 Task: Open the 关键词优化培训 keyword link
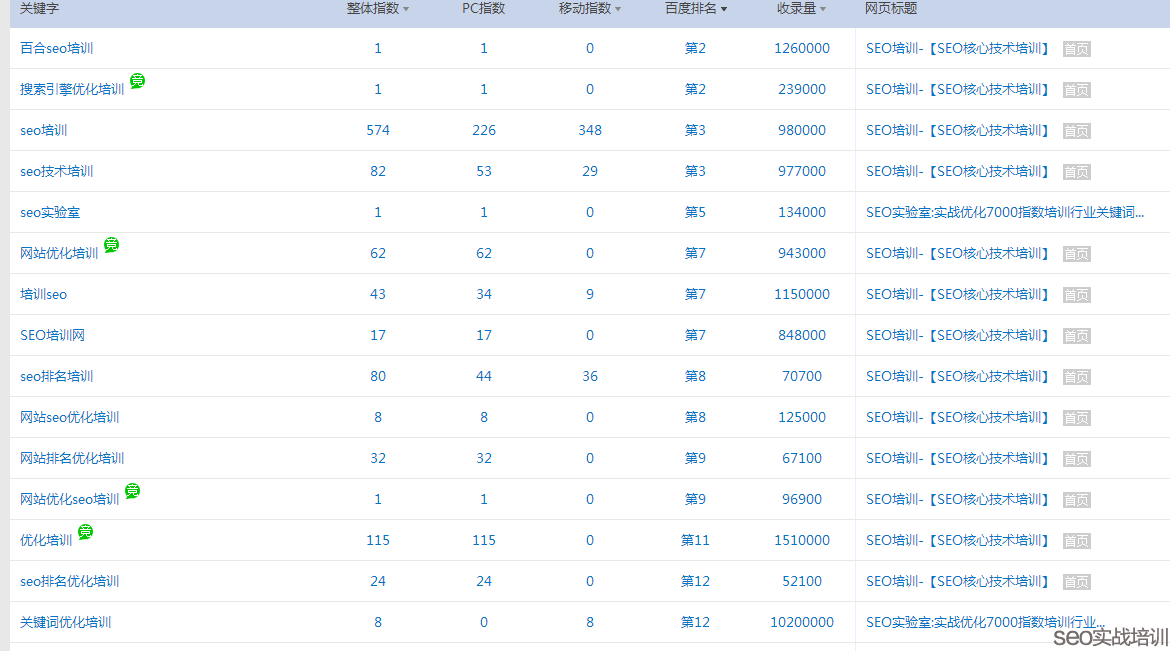[x=65, y=622]
